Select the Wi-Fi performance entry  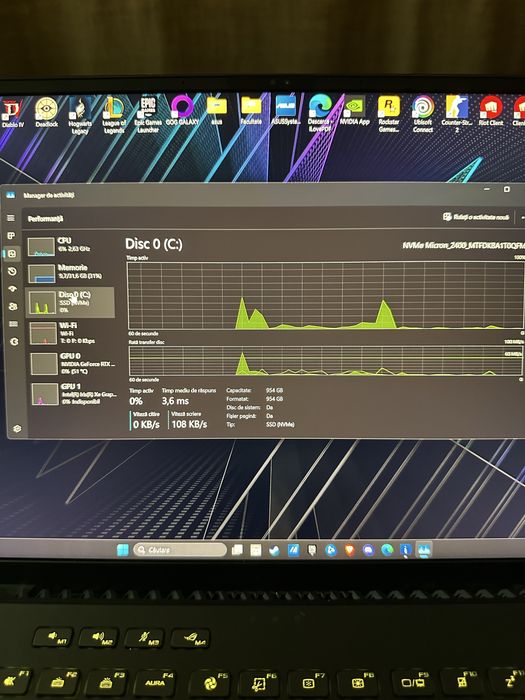tap(71, 333)
